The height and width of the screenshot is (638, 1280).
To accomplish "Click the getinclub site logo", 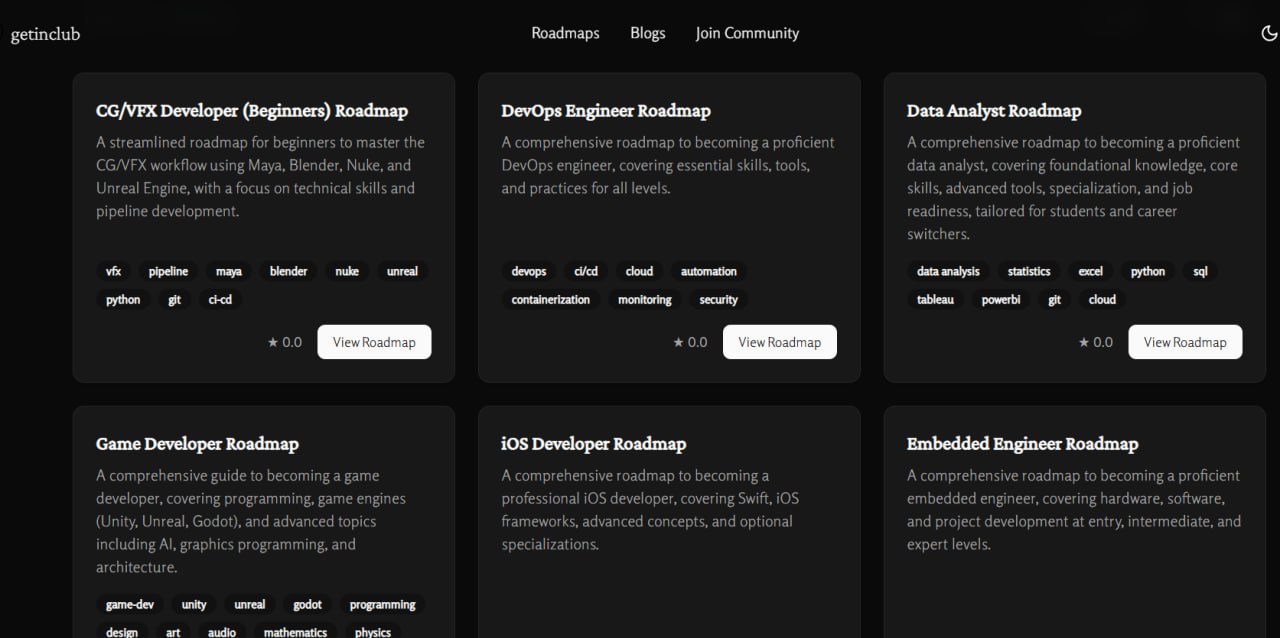I will click(45, 34).
